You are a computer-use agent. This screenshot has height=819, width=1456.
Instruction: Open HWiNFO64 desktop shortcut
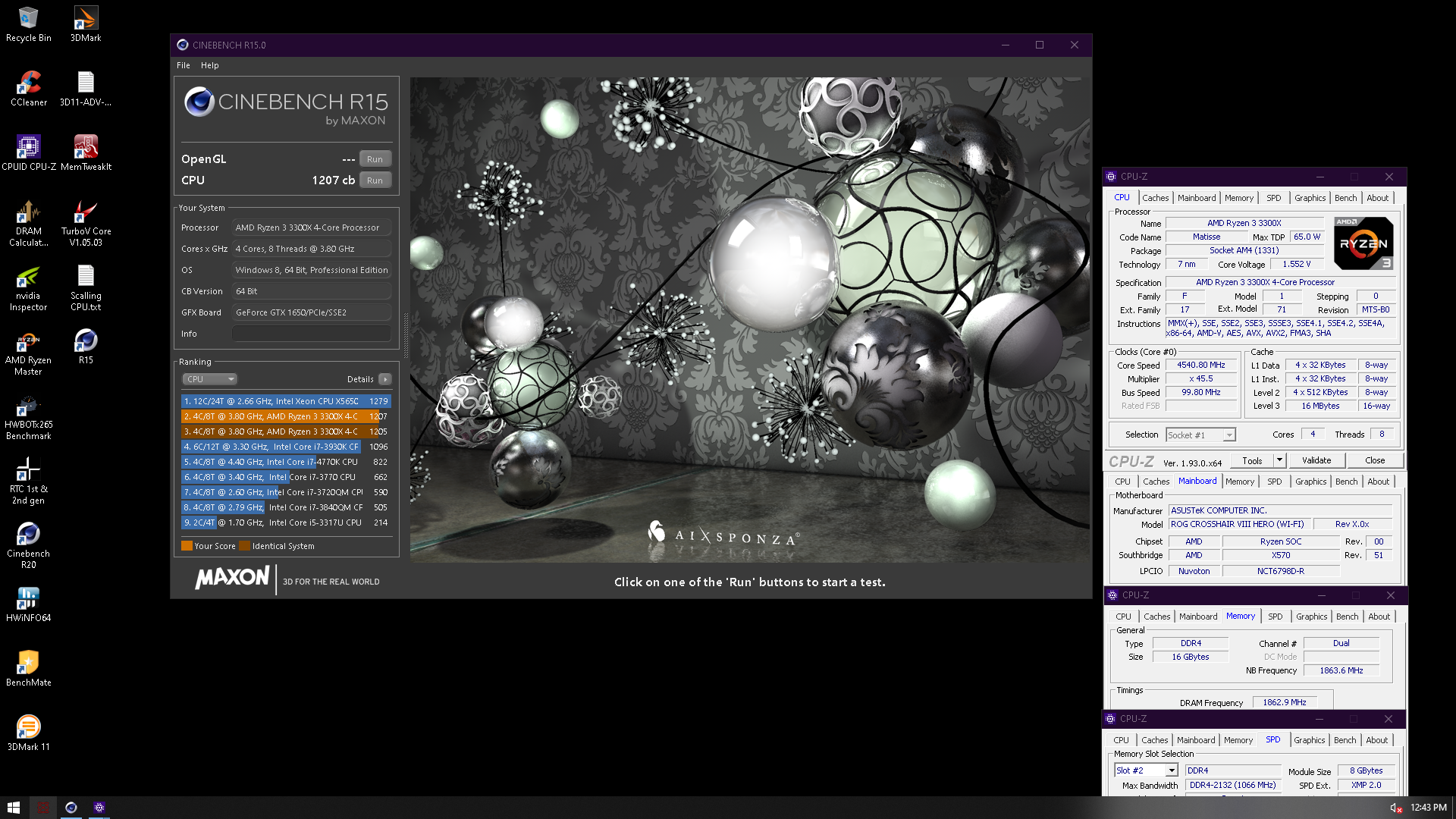tap(28, 604)
